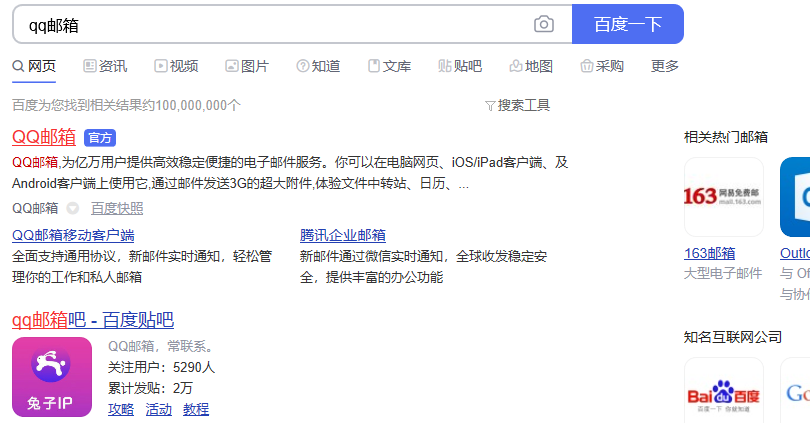
Task: Open the 百度快照 link
Action: [x=117, y=209]
